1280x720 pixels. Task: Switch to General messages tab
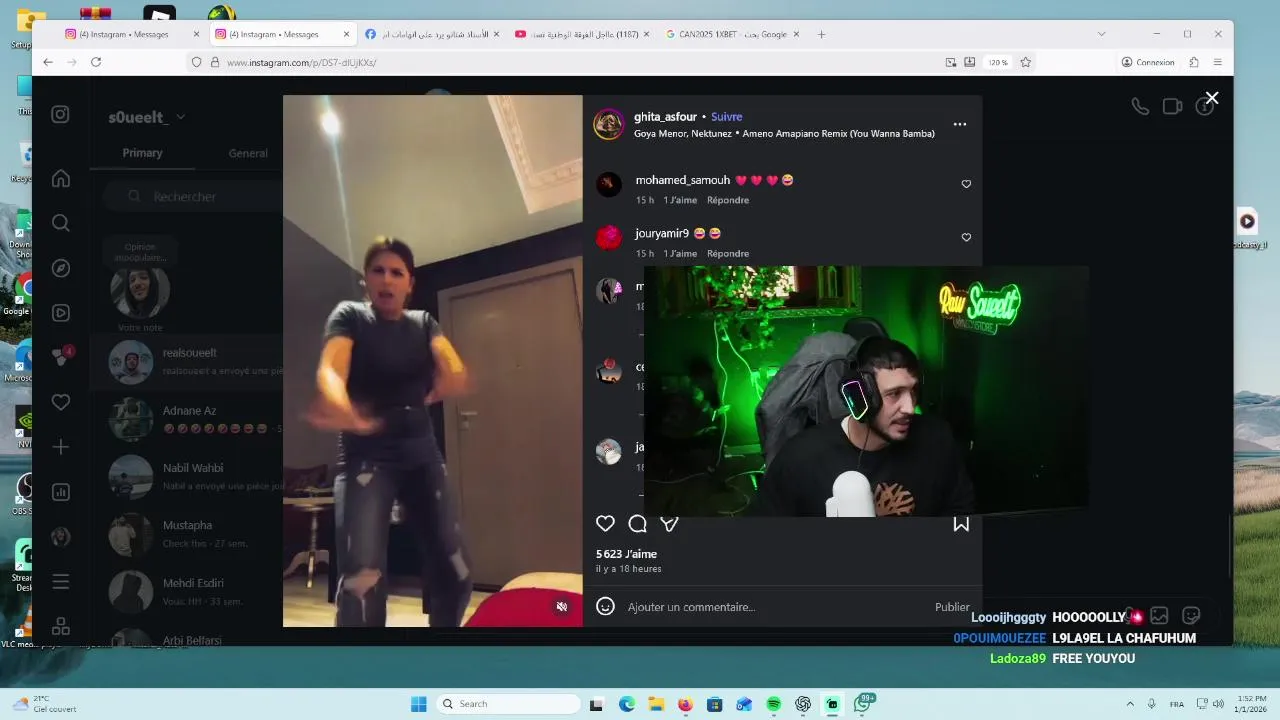[x=248, y=153]
